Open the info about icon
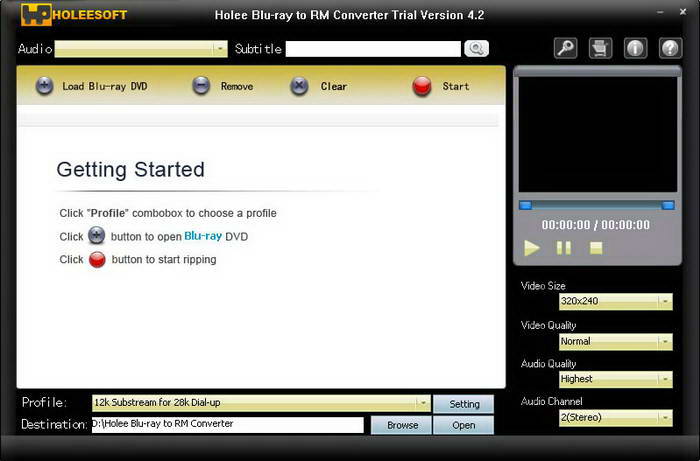Image resolution: width=700 pixels, height=461 pixels. [x=635, y=48]
